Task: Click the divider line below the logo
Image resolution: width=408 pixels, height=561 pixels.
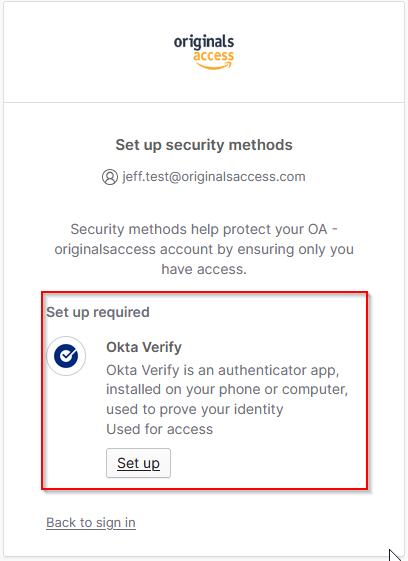Action: (204, 103)
